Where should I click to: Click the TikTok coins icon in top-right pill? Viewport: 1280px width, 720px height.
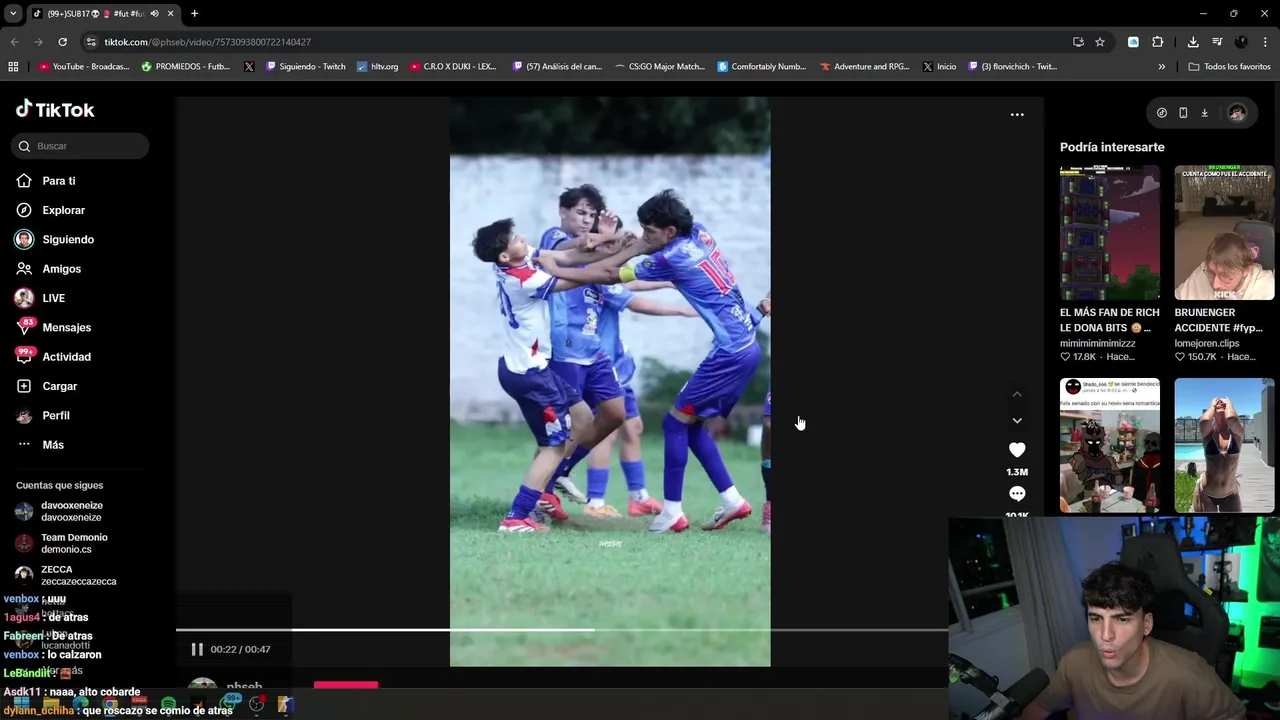tap(1161, 113)
